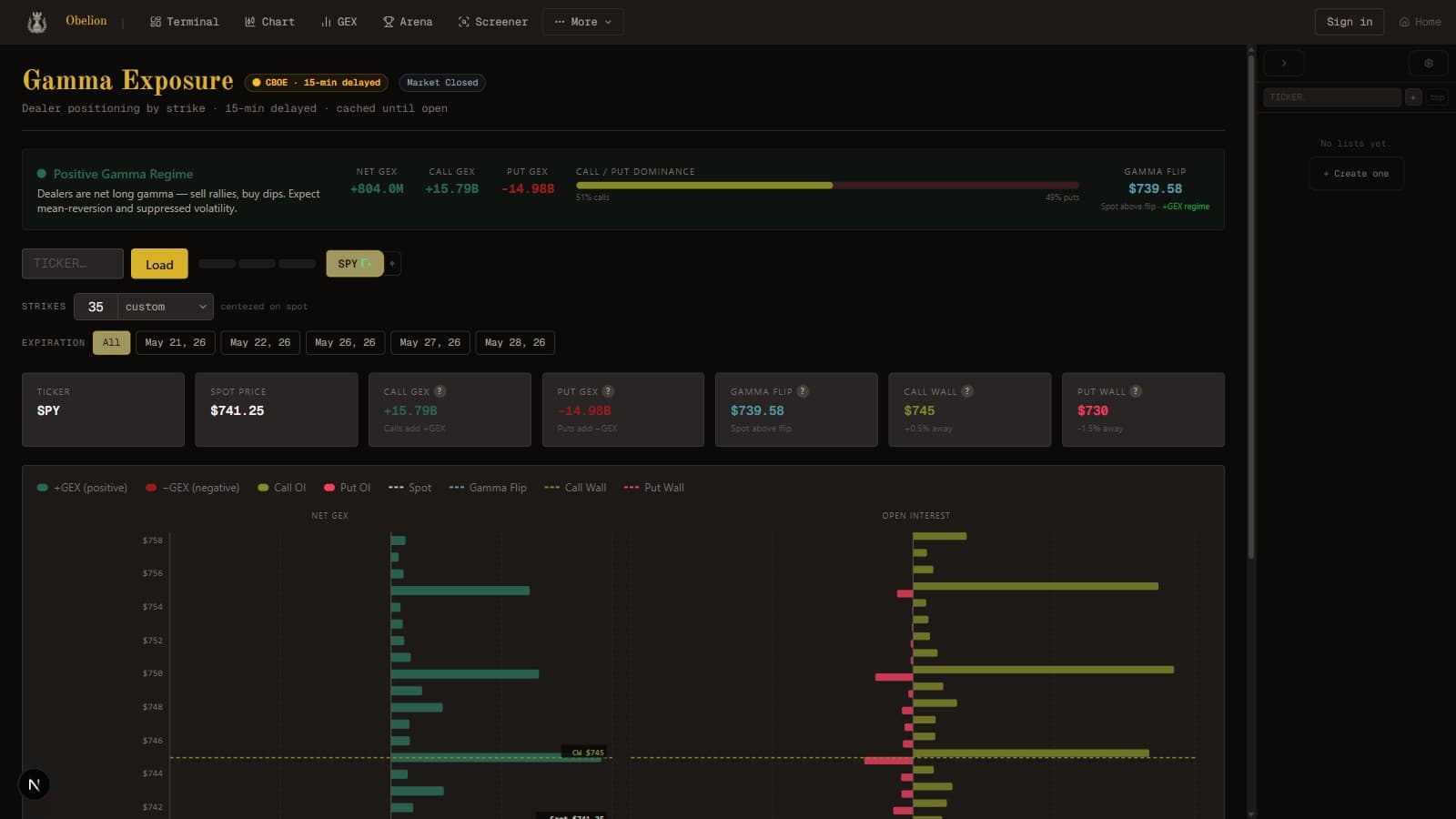
Task: Switch to the Chart tab
Action: (x=269, y=22)
